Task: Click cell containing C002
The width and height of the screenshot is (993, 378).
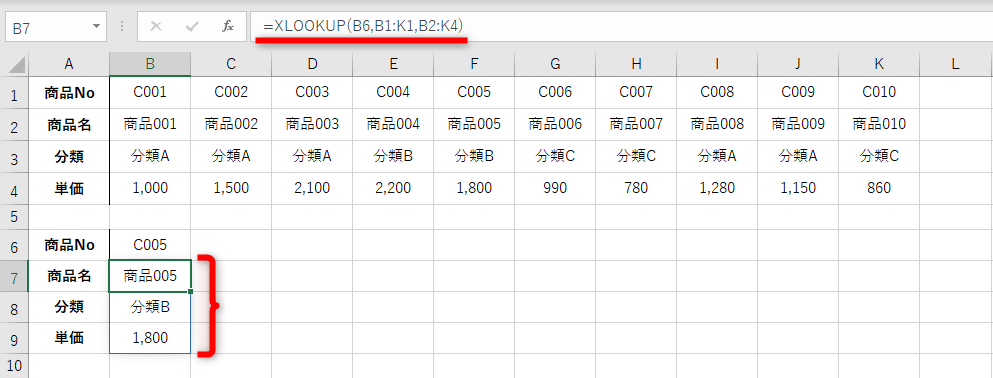Action: pyautogui.click(x=231, y=92)
